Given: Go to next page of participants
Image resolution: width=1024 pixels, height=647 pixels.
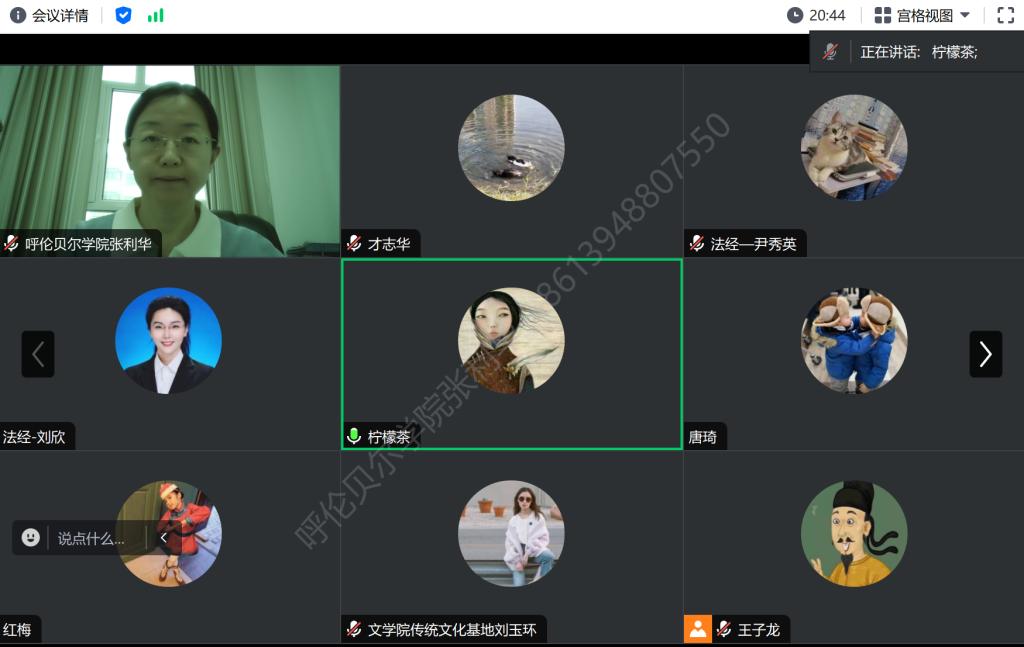Looking at the screenshot, I should (985, 354).
